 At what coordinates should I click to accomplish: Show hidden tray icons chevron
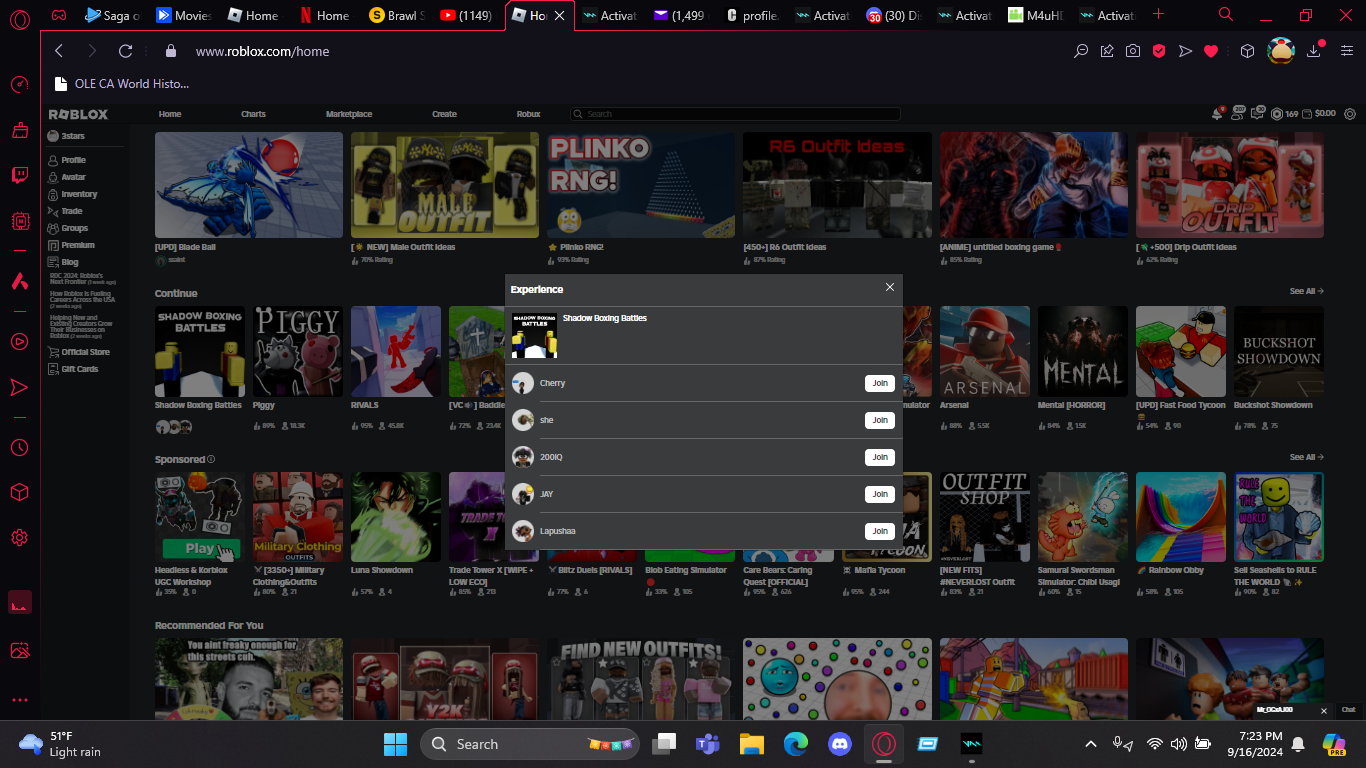click(1090, 744)
